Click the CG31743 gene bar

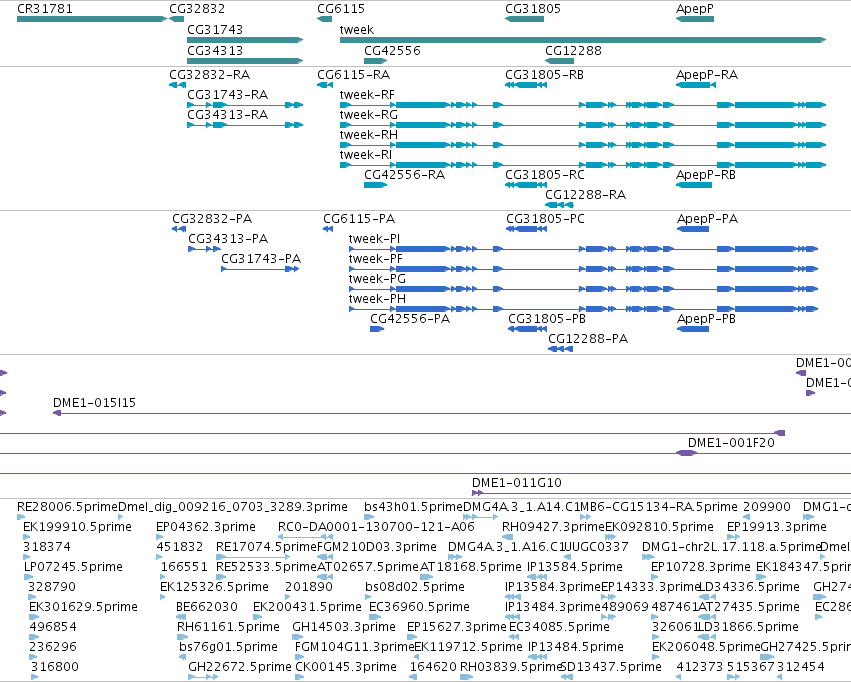point(245,40)
